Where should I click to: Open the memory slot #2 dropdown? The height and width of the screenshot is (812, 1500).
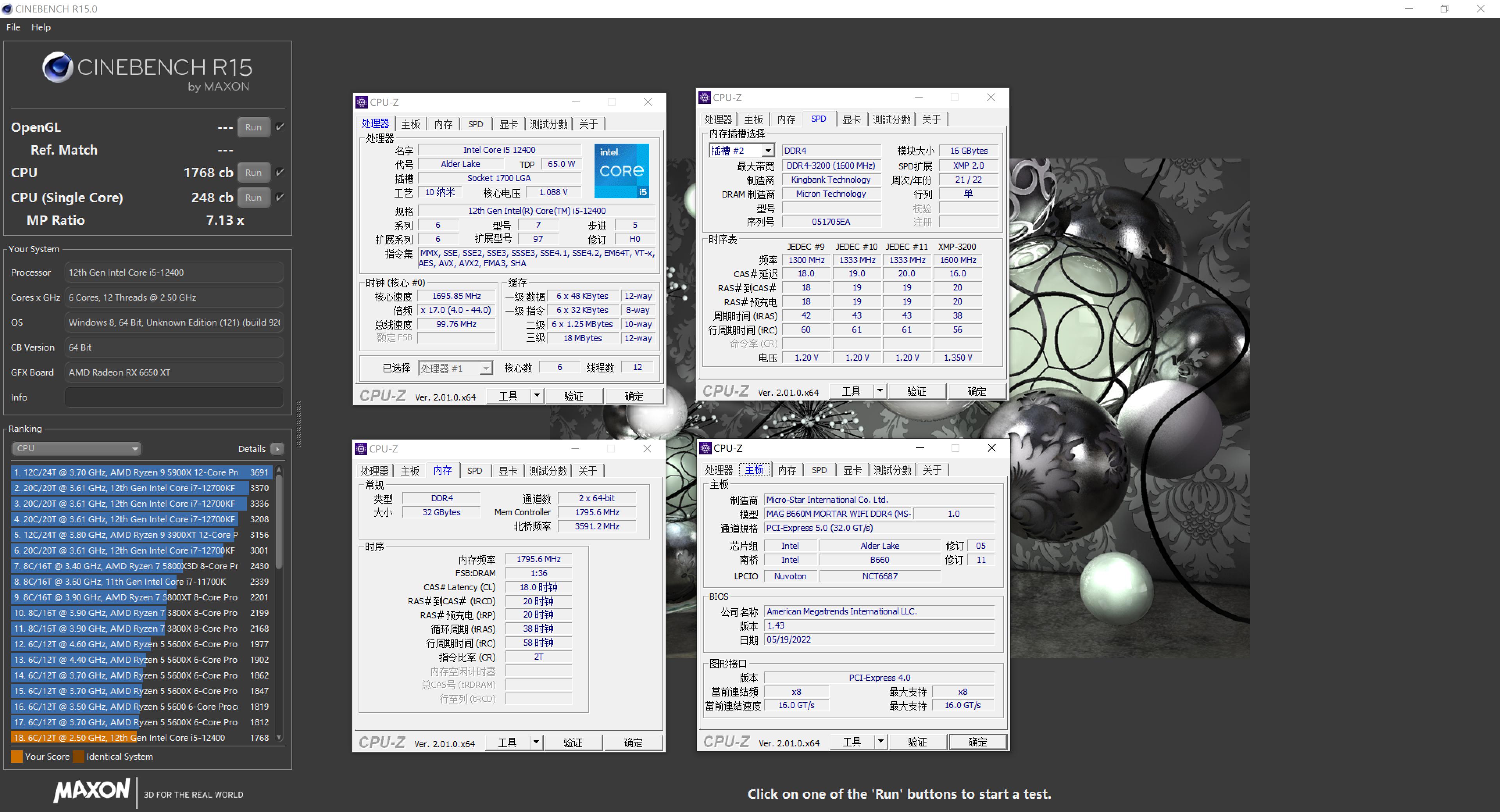(768, 151)
